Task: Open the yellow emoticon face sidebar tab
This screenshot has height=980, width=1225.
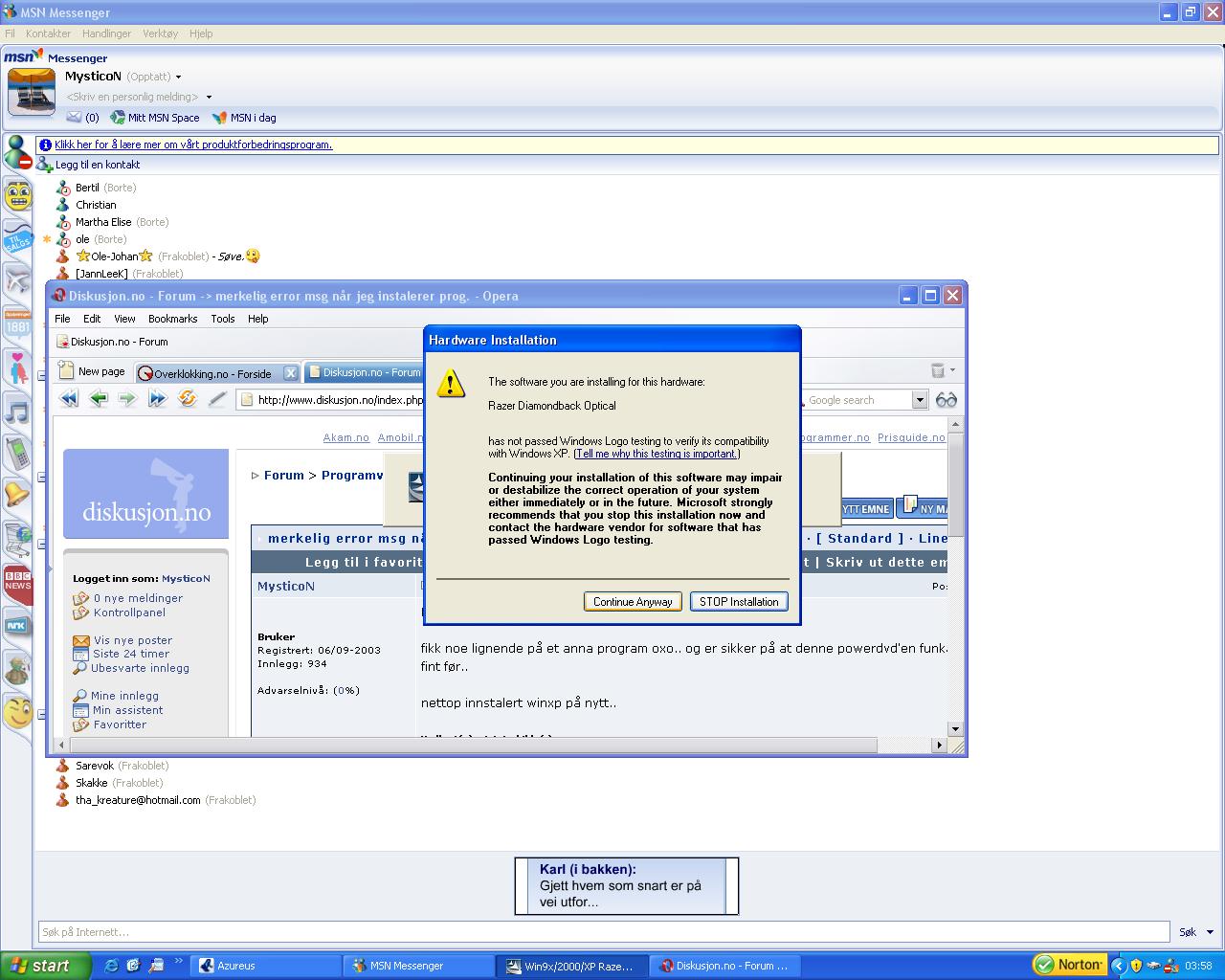Action: [18, 195]
